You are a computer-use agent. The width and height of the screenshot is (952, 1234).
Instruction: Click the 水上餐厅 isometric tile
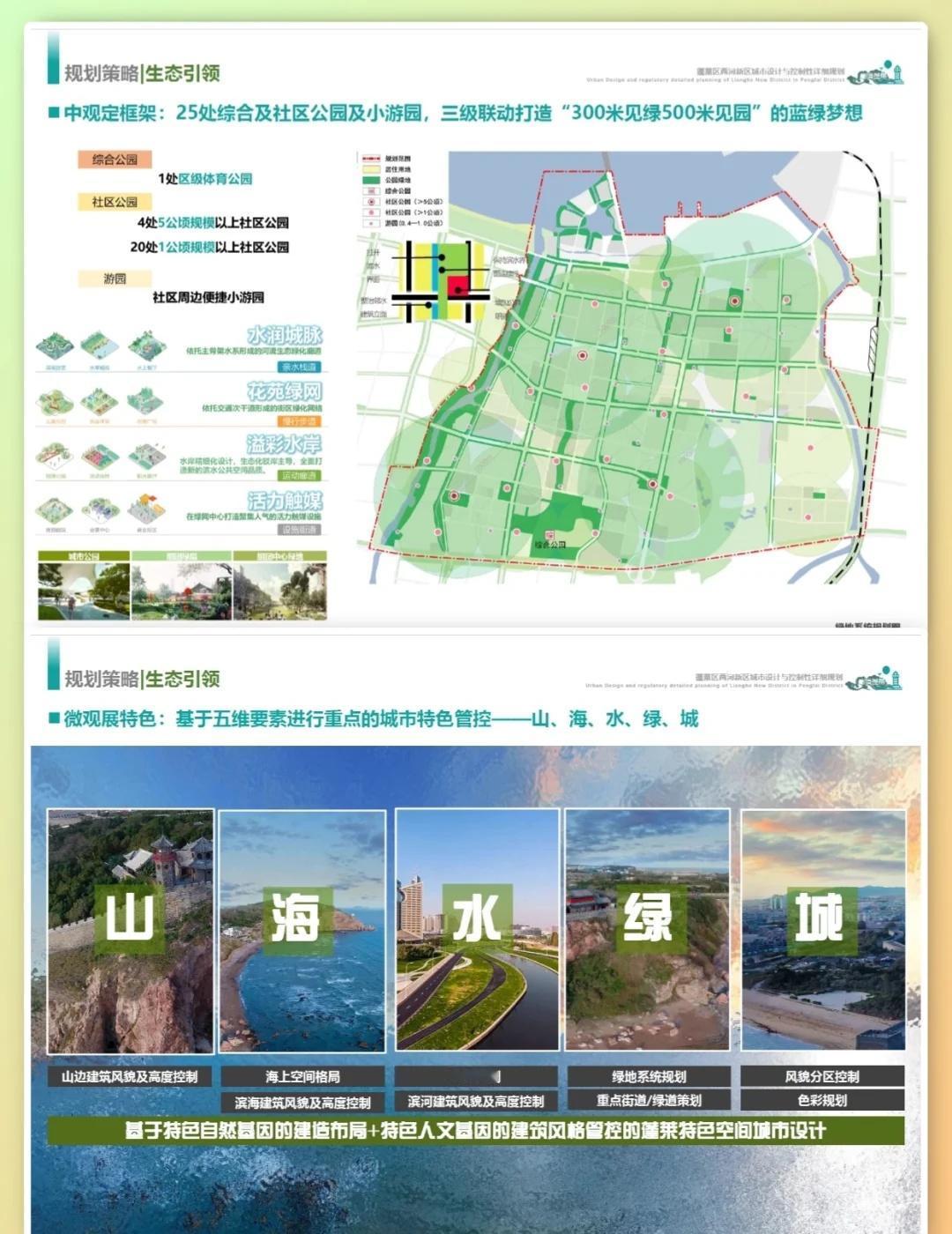pos(146,346)
